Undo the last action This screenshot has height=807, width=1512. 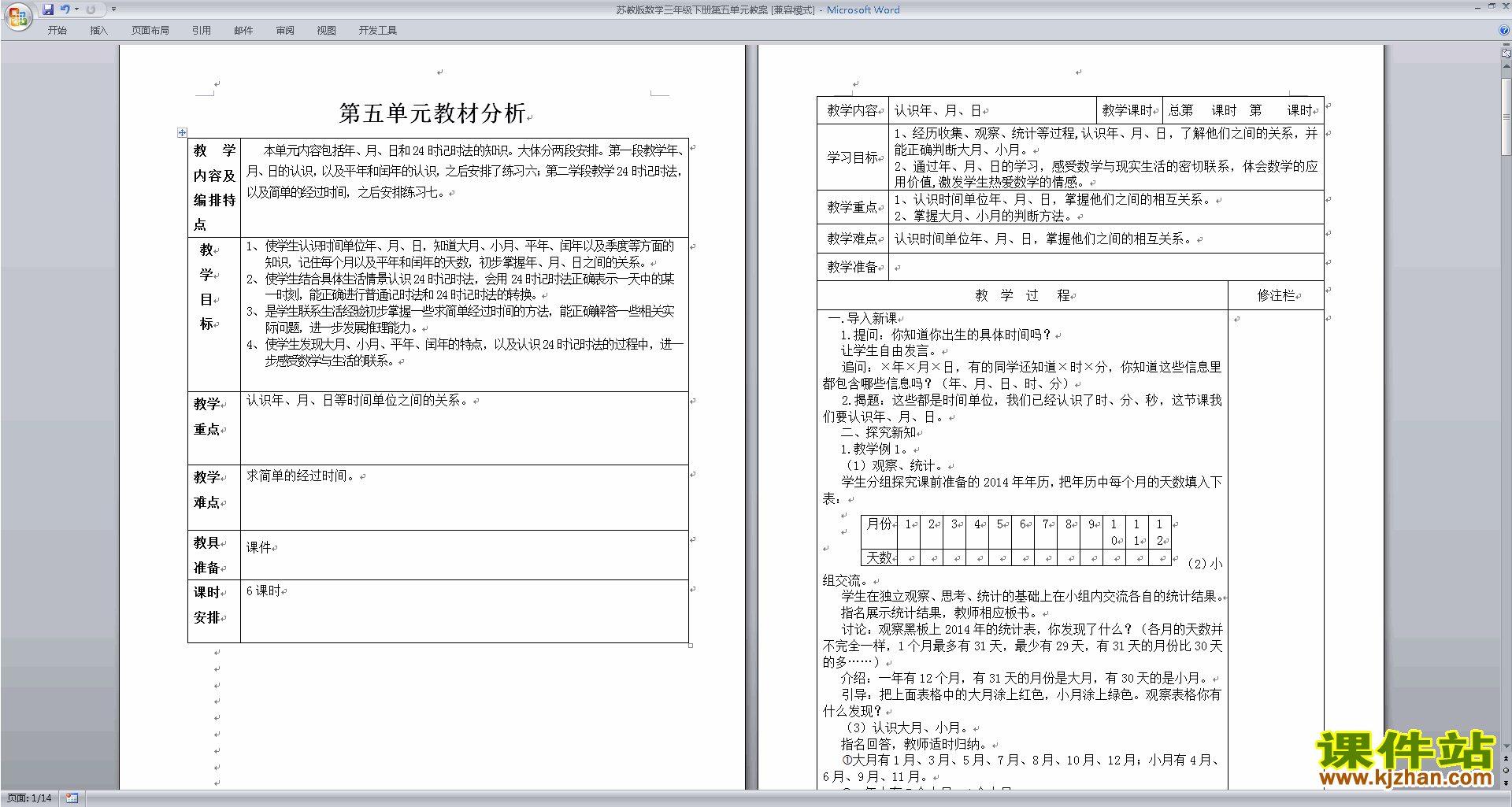65,9
